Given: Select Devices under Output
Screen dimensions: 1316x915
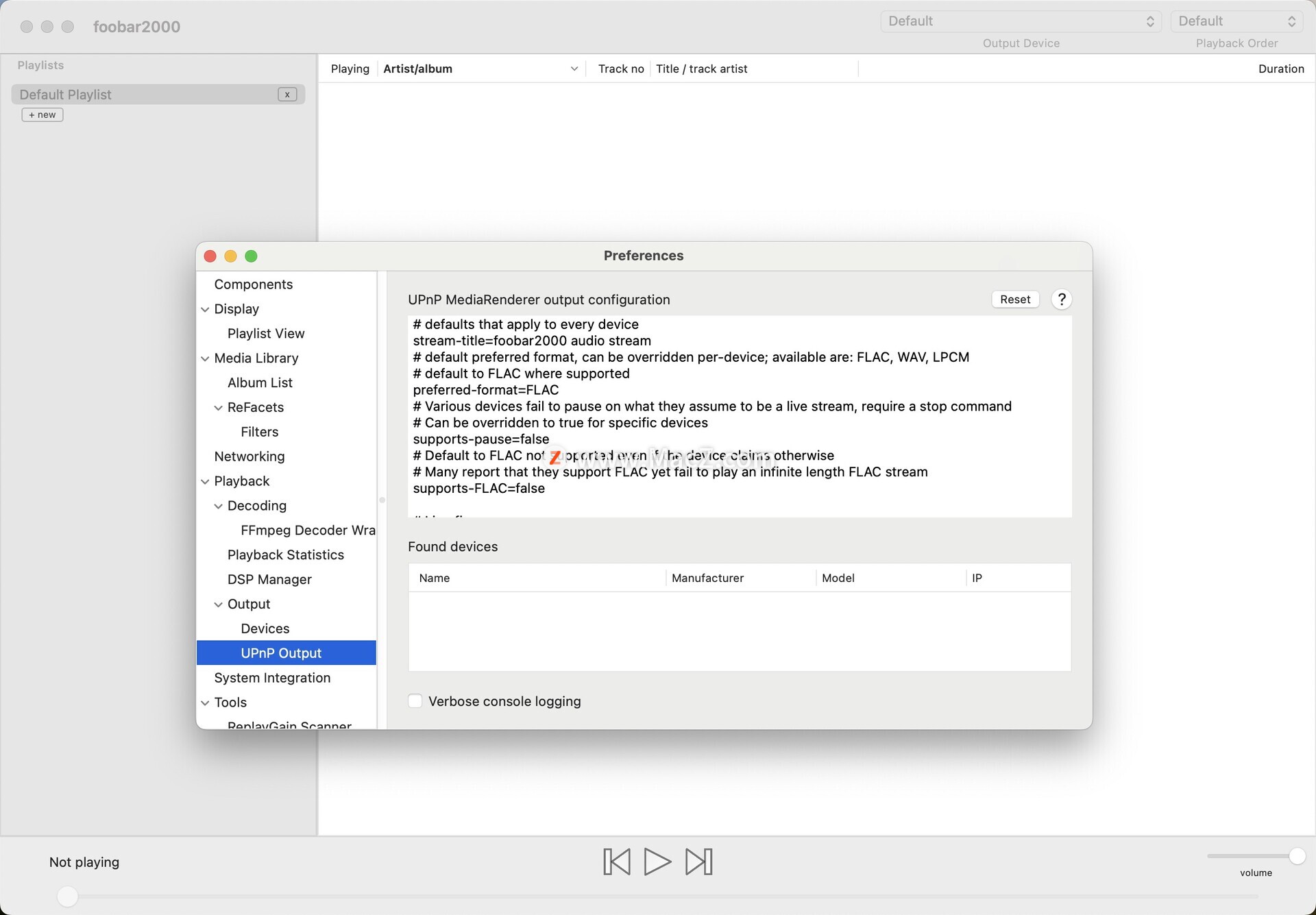Looking at the screenshot, I should coord(265,629).
